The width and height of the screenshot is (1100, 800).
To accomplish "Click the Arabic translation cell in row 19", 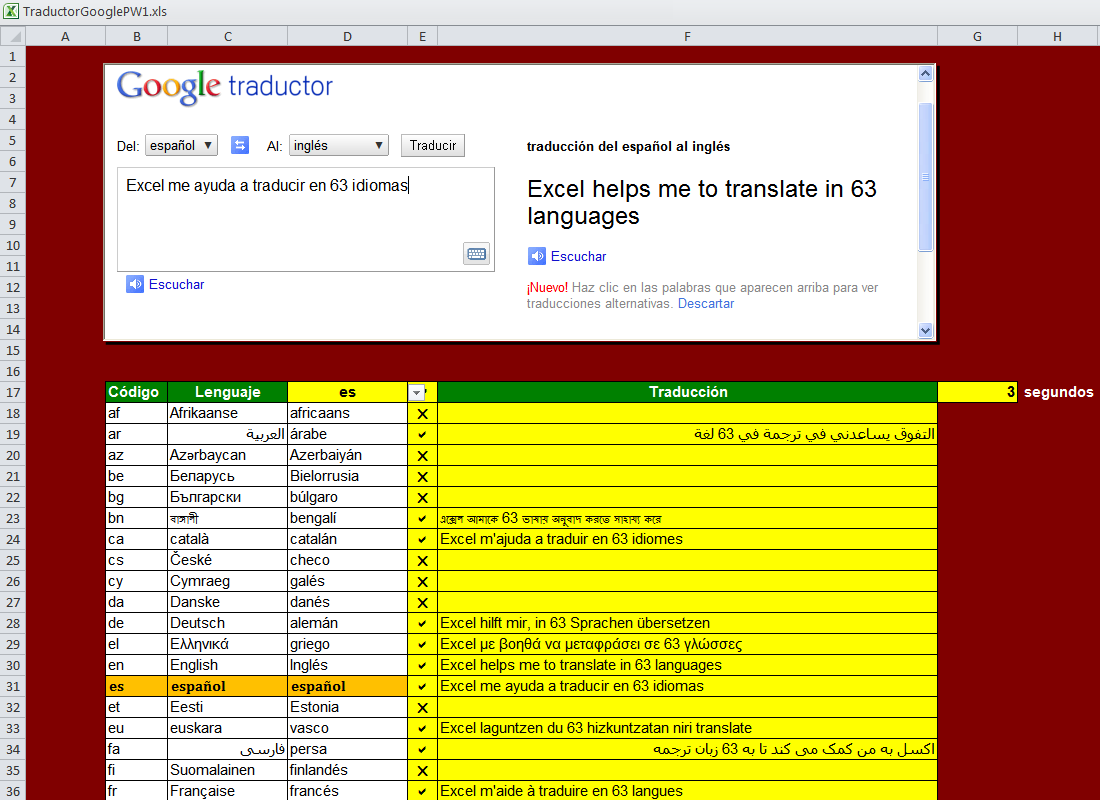I will coord(688,434).
